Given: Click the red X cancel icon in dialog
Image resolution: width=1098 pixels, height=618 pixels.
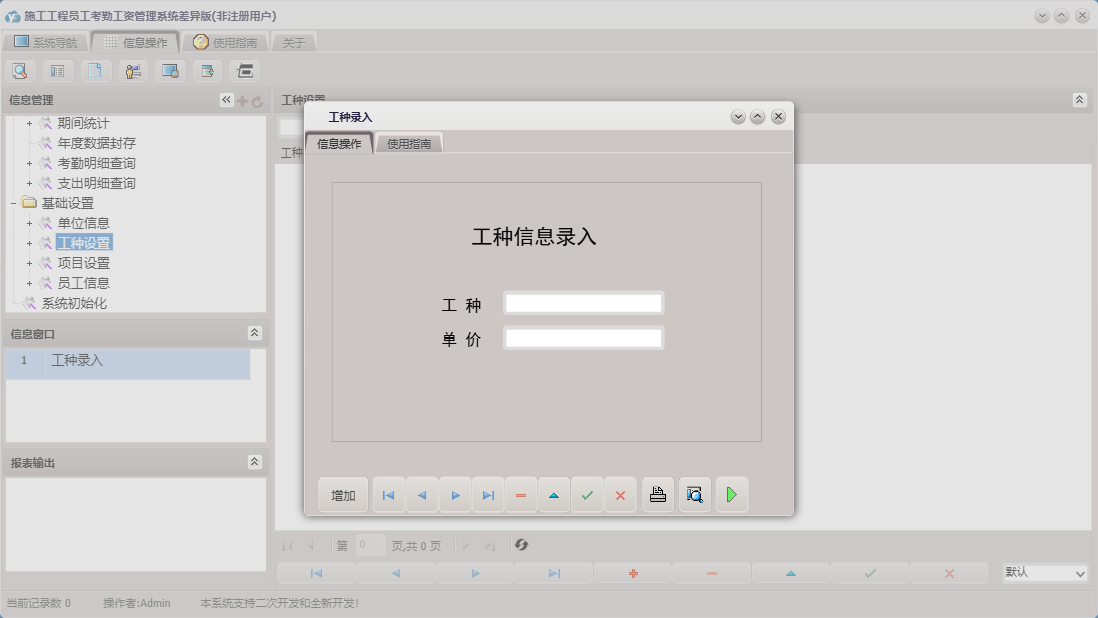Looking at the screenshot, I should (620, 495).
